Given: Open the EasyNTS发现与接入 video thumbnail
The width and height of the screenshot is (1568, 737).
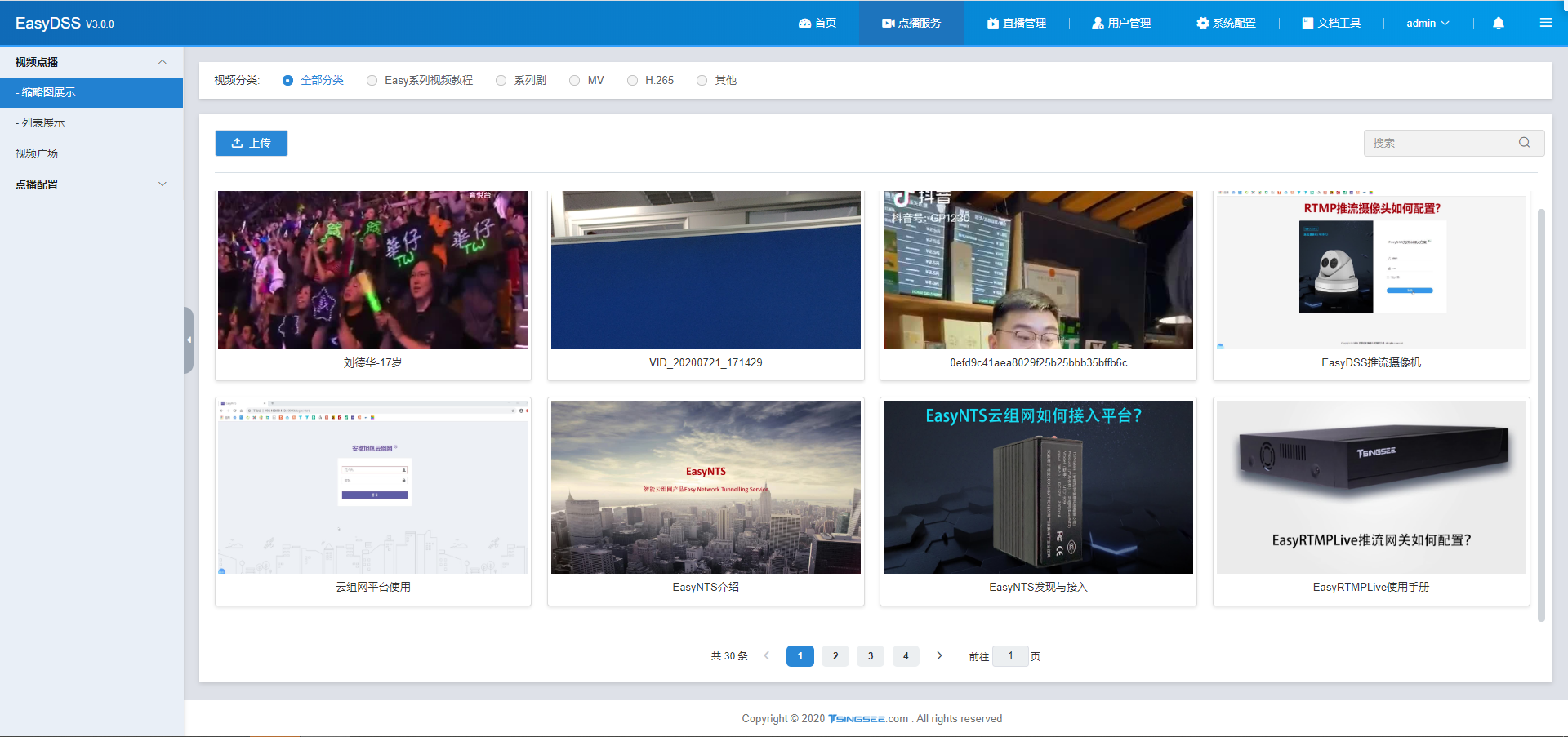Looking at the screenshot, I should pyautogui.click(x=1038, y=487).
